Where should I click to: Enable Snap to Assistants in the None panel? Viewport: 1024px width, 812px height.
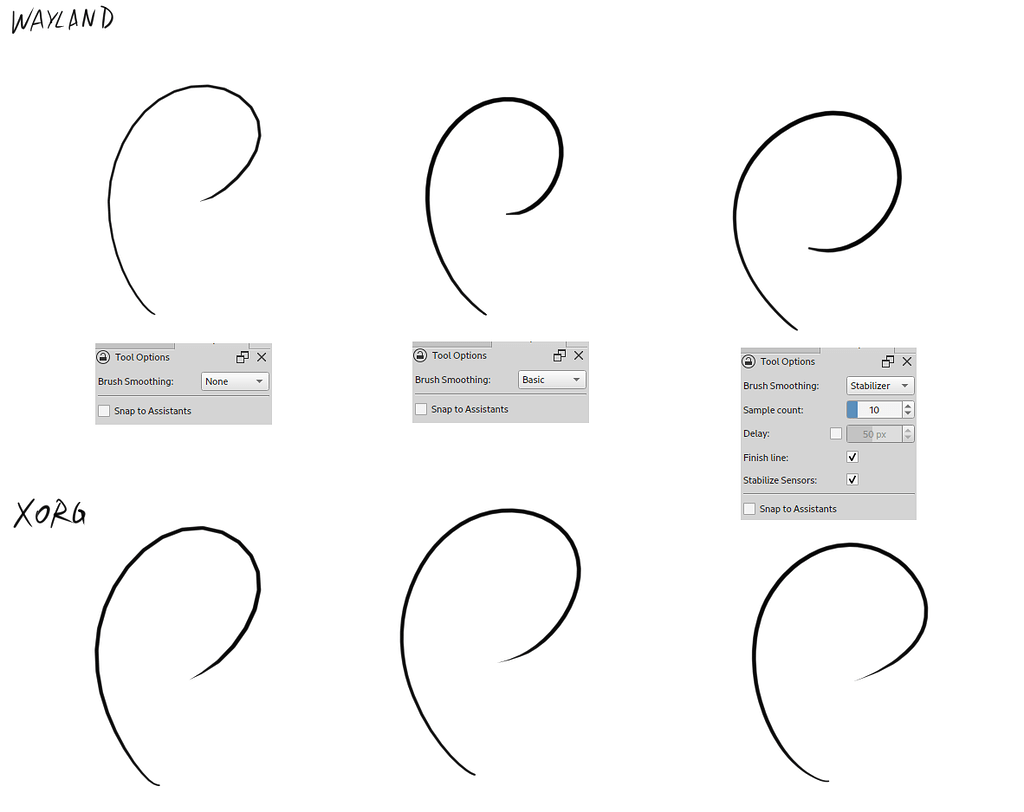(x=103, y=410)
